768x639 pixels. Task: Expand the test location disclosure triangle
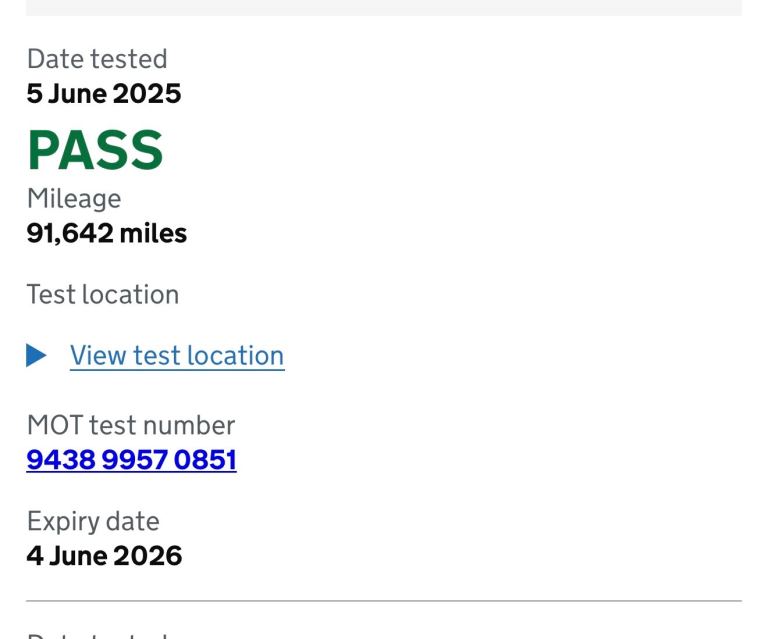pyautogui.click(x=36, y=355)
